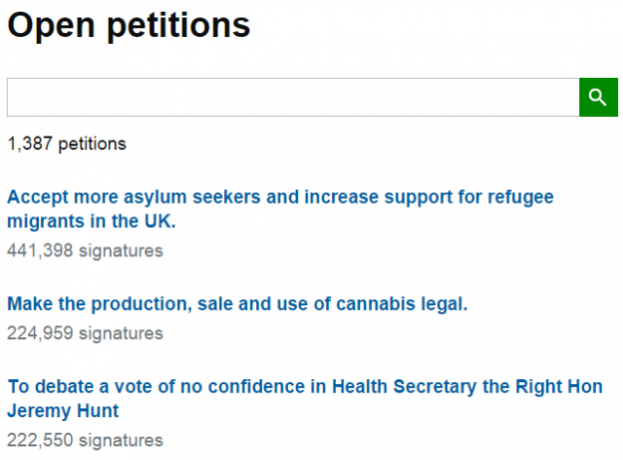The height and width of the screenshot is (460, 623).
Task: Open the asylum seekers and refugee petition
Action: pos(281,209)
